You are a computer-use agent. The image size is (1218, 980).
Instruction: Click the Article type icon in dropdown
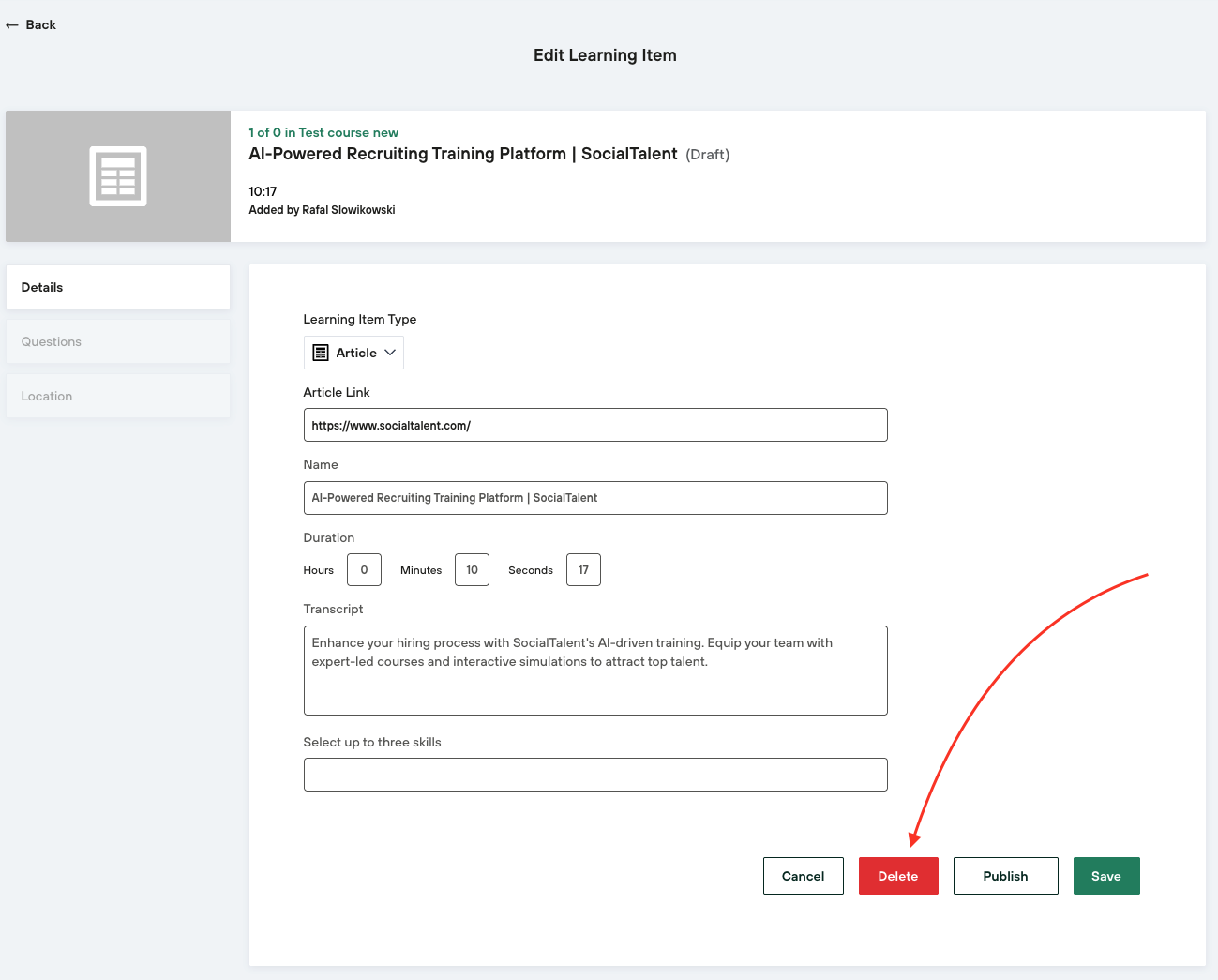[x=321, y=353]
